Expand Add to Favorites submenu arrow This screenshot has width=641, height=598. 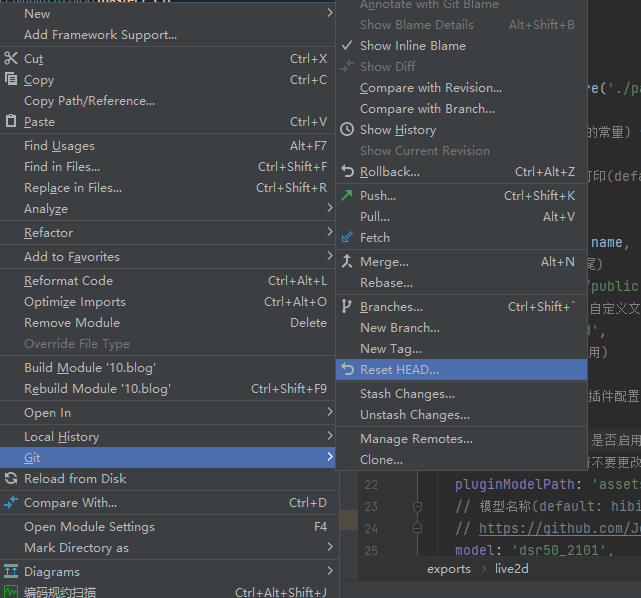[x=329, y=256]
